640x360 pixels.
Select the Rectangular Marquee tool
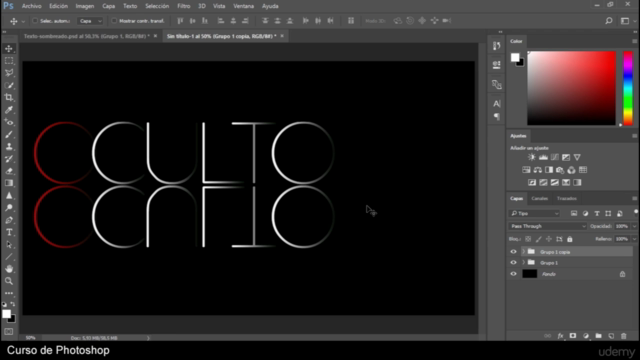tap(9, 61)
